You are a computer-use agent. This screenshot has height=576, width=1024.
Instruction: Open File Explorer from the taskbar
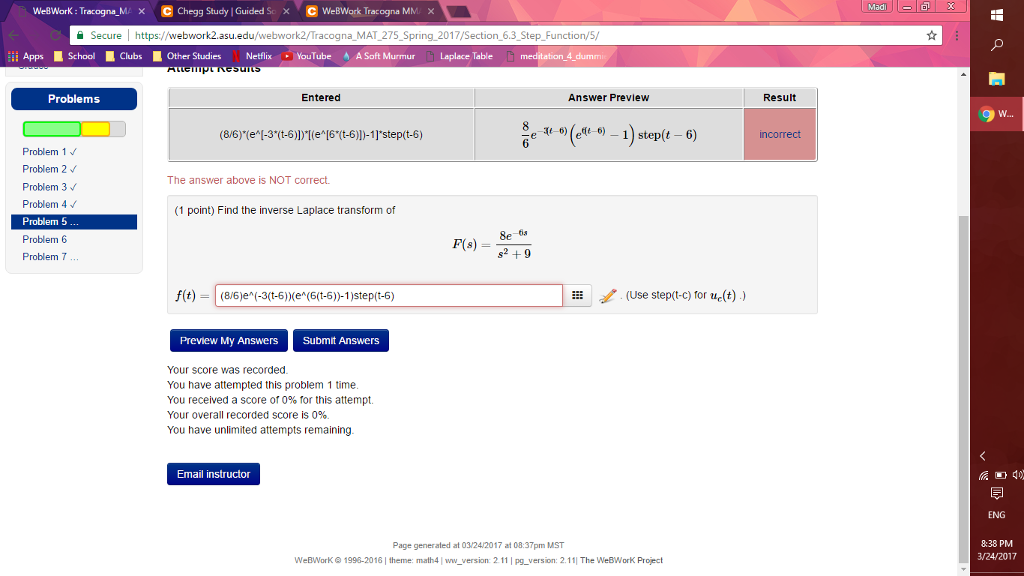[997, 79]
